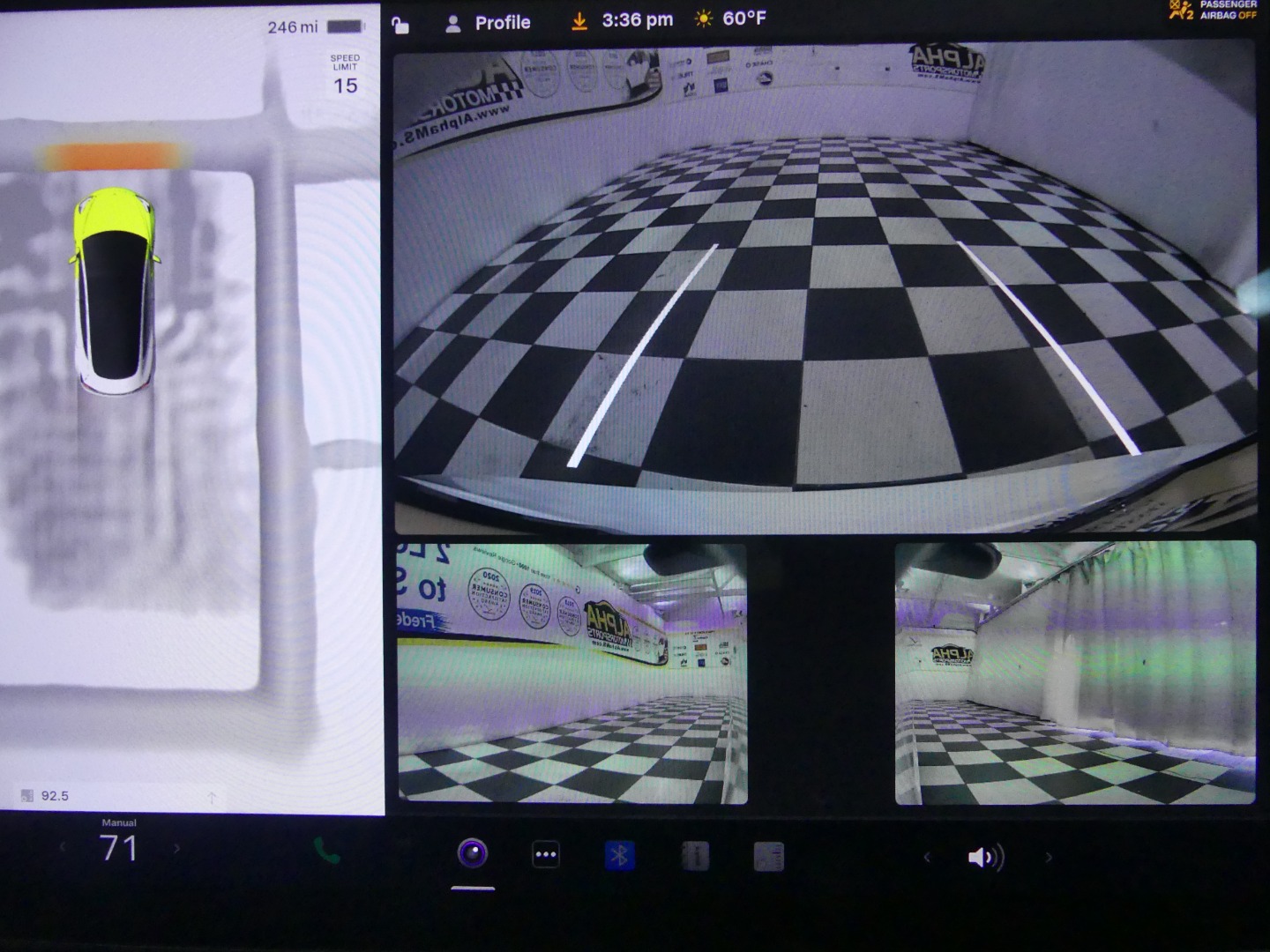Select the left side repeater camera view
The image size is (1270, 952).
(x=571, y=673)
